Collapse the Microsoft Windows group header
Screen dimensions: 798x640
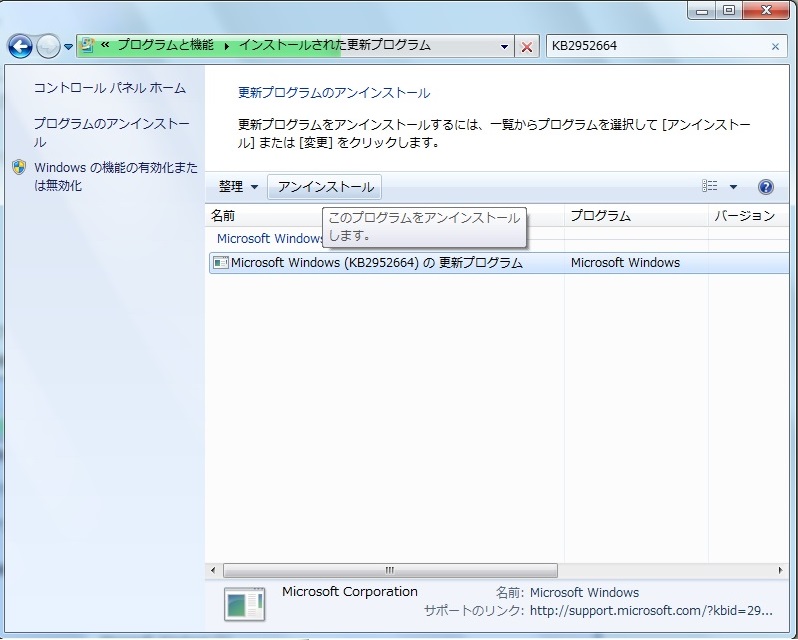coord(270,239)
